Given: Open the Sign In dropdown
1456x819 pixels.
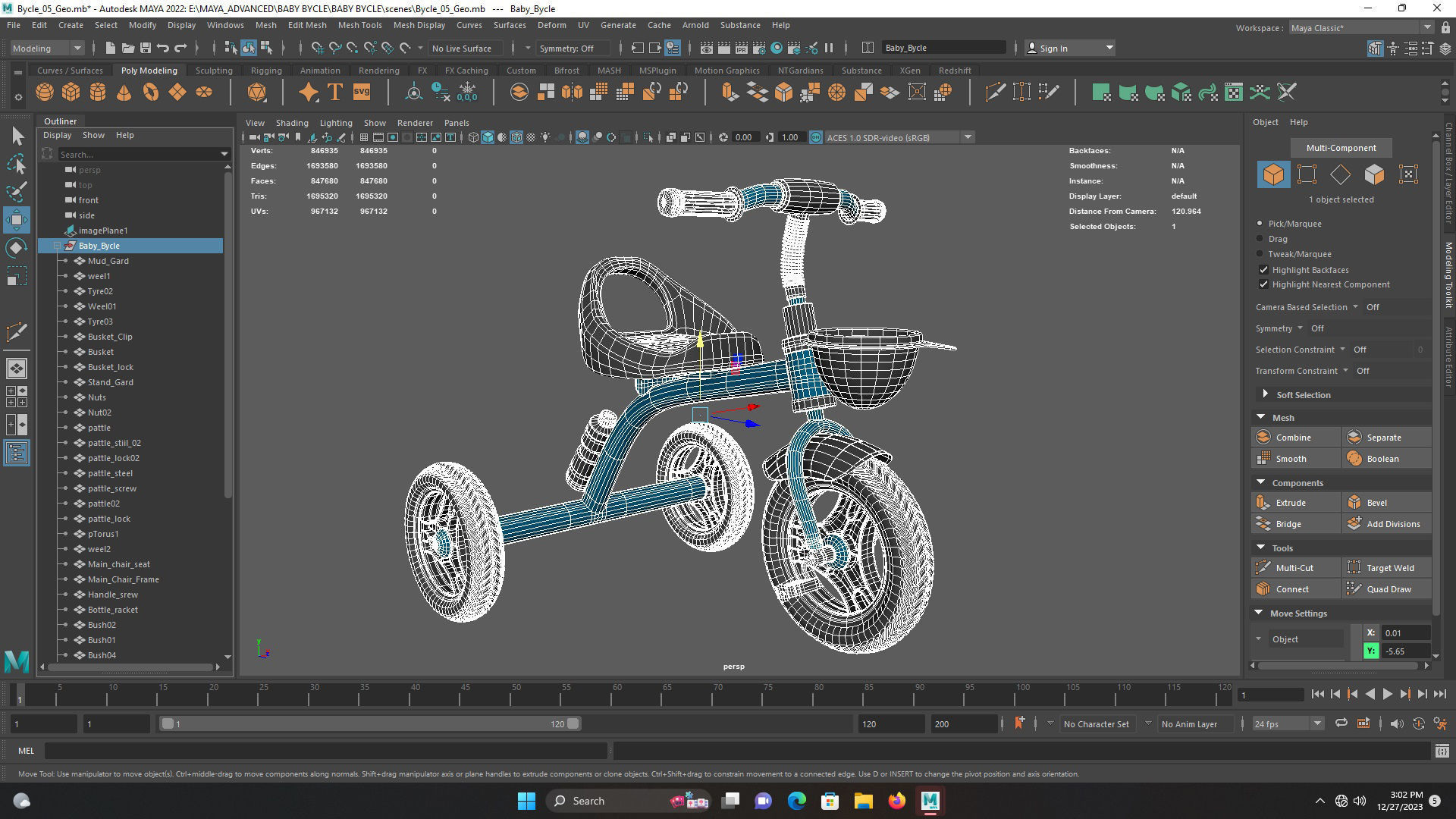Looking at the screenshot, I should [1069, 48].
